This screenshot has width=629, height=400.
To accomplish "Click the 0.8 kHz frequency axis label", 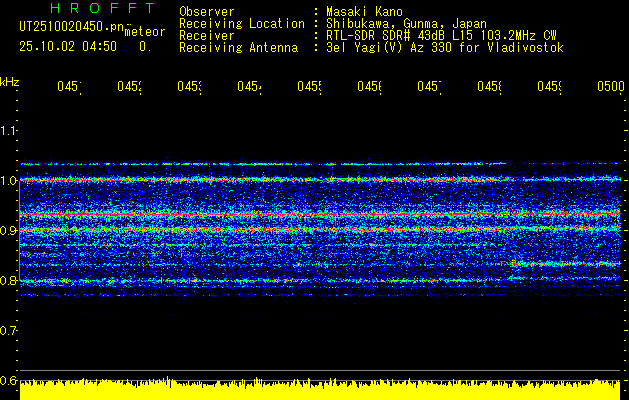I will 8,280.
